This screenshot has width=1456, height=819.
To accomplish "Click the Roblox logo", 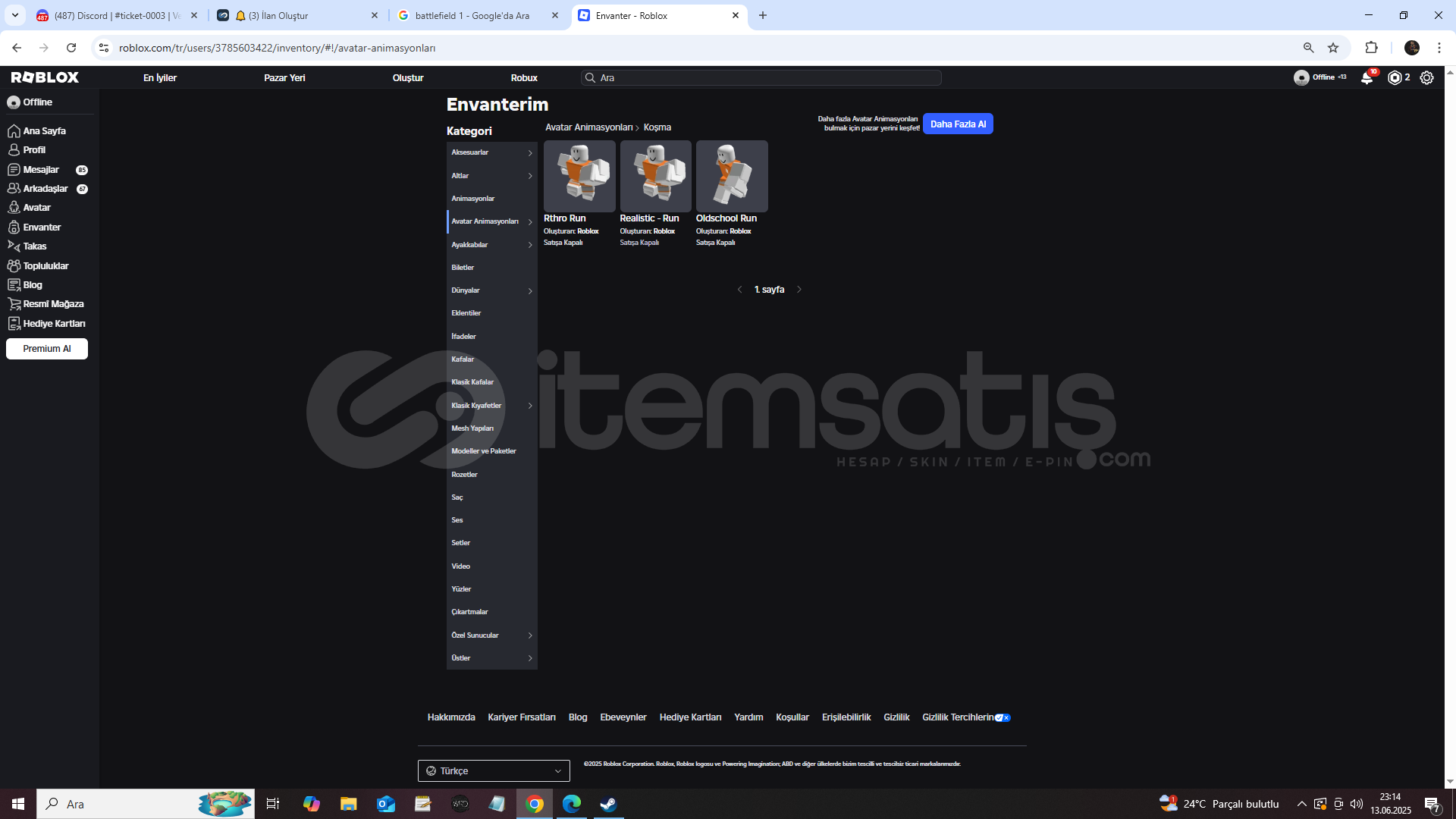I will 45,77.
